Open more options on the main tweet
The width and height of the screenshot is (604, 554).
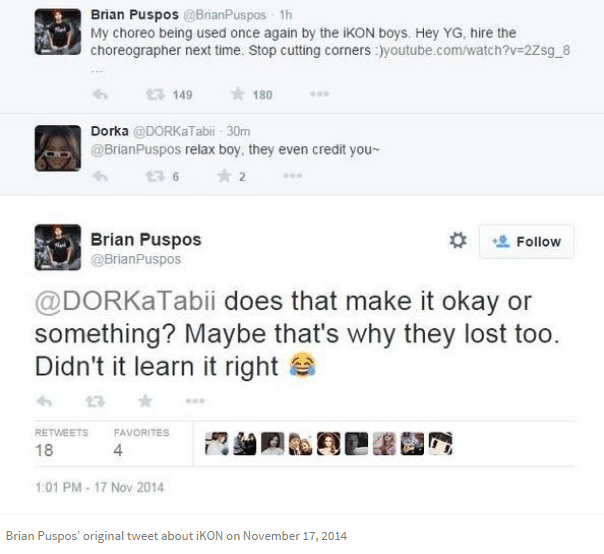[195, 401]
